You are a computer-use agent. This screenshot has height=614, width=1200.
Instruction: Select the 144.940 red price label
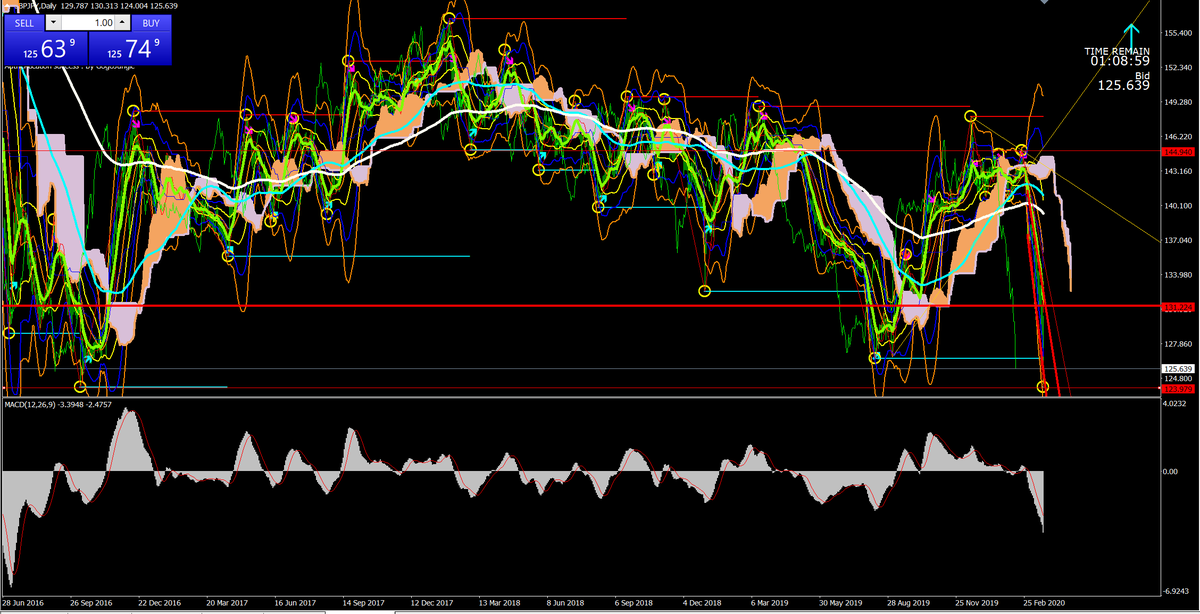(x=1179, y=152)
